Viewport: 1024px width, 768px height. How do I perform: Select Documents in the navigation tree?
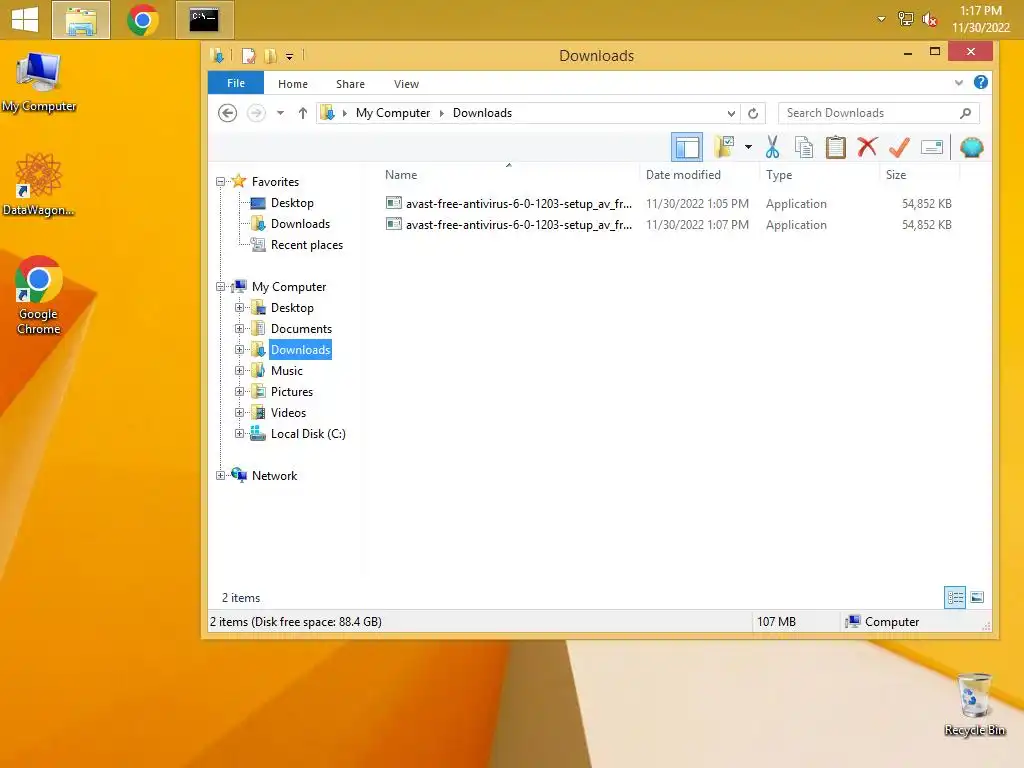point(301,328)
